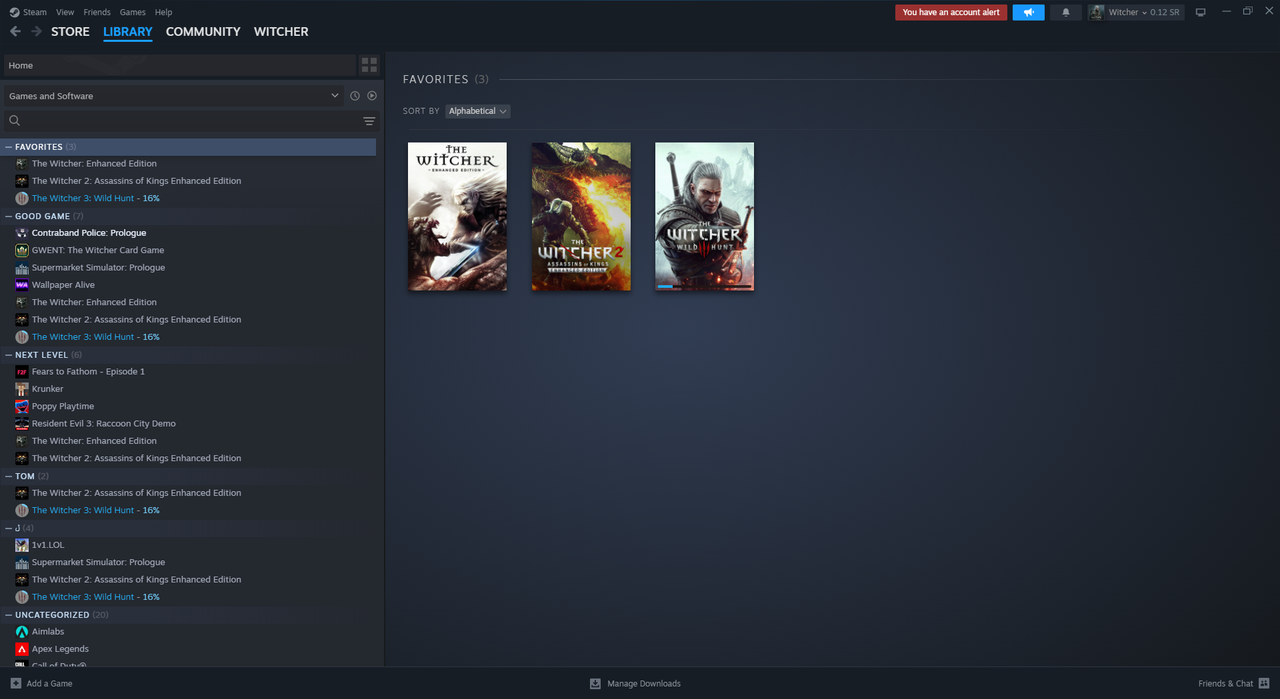Open the Sort By Alphabetical dropdown
Image resolution: width=1280 pixels, height=699 pixels.
coord(478,111)
